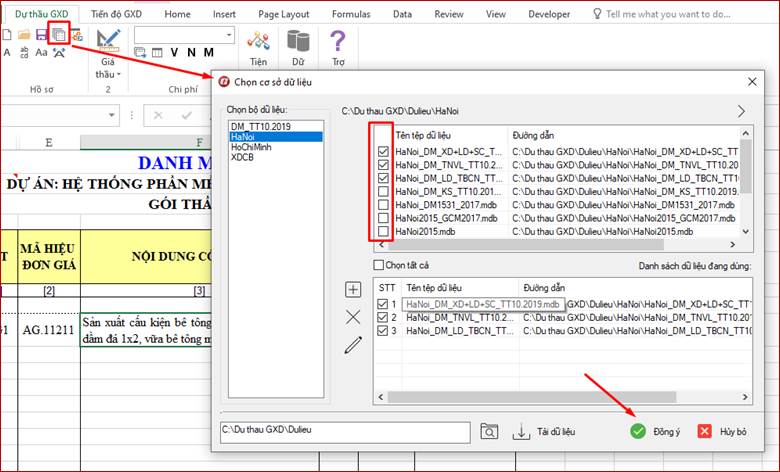Click the save icon in Hồ sơ group
The width and height of the screenshot is (780, 472).
click(x=41, y=35)
